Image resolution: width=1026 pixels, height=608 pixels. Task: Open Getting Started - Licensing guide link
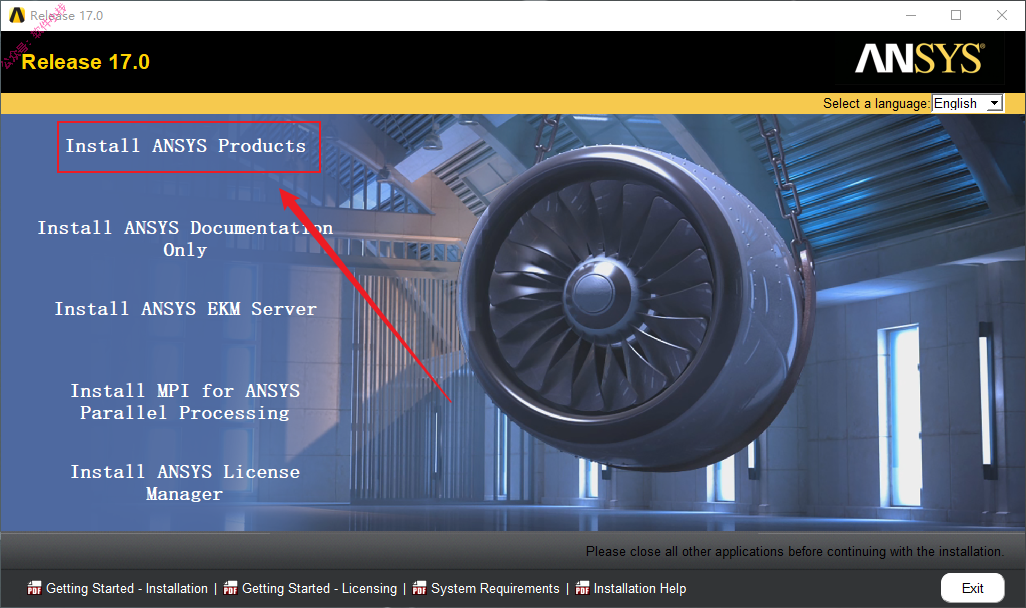tap(319, 588)
